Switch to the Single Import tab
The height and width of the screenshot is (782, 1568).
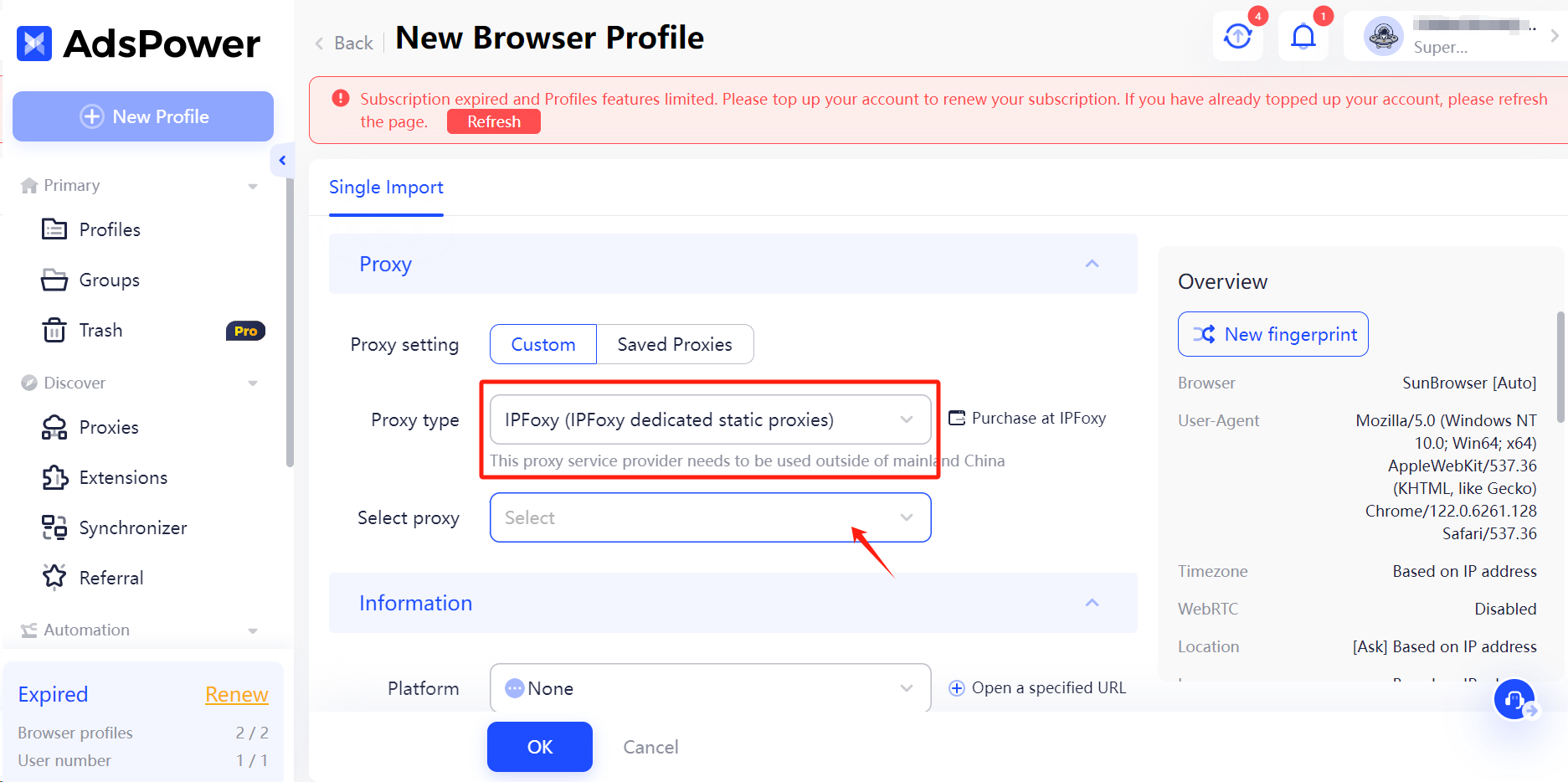pos(386,187)
